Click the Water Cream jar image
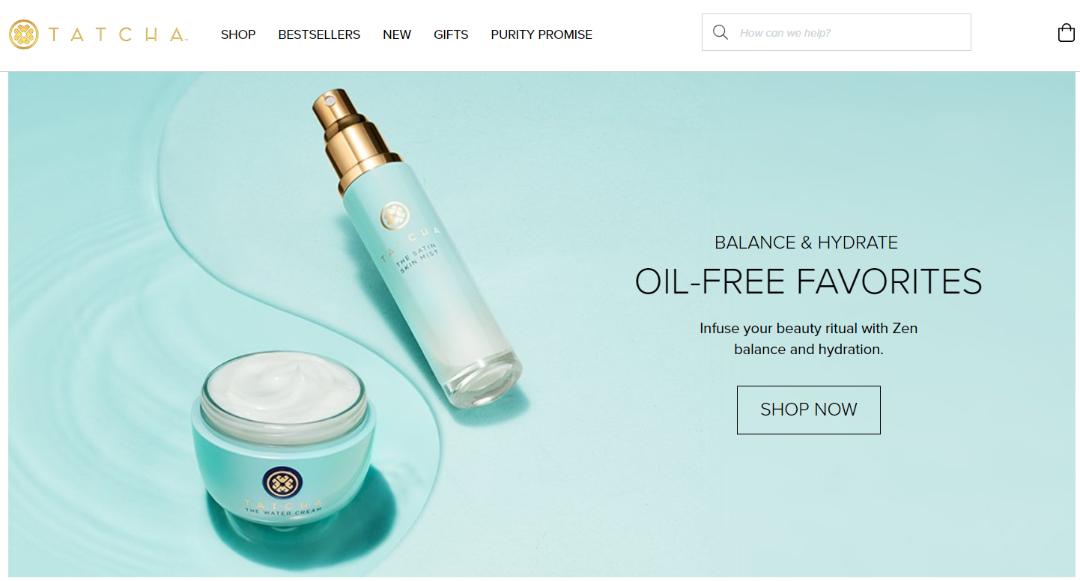Viewport: 1080px width, 581px height. pos(283,439)
